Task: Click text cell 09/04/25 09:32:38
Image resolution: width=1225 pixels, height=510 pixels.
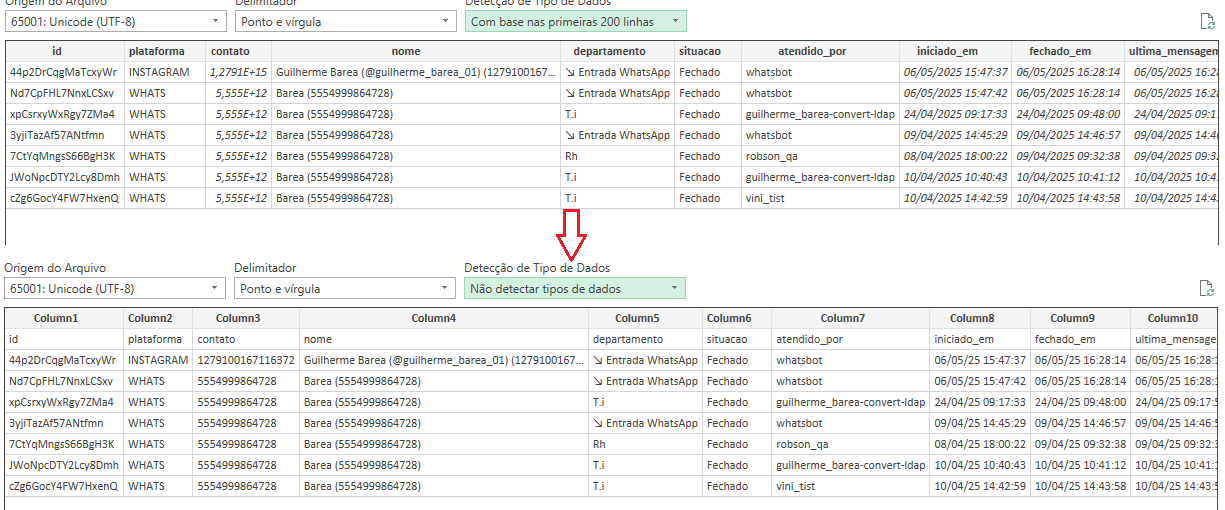Action: (x=1081, y=444)
